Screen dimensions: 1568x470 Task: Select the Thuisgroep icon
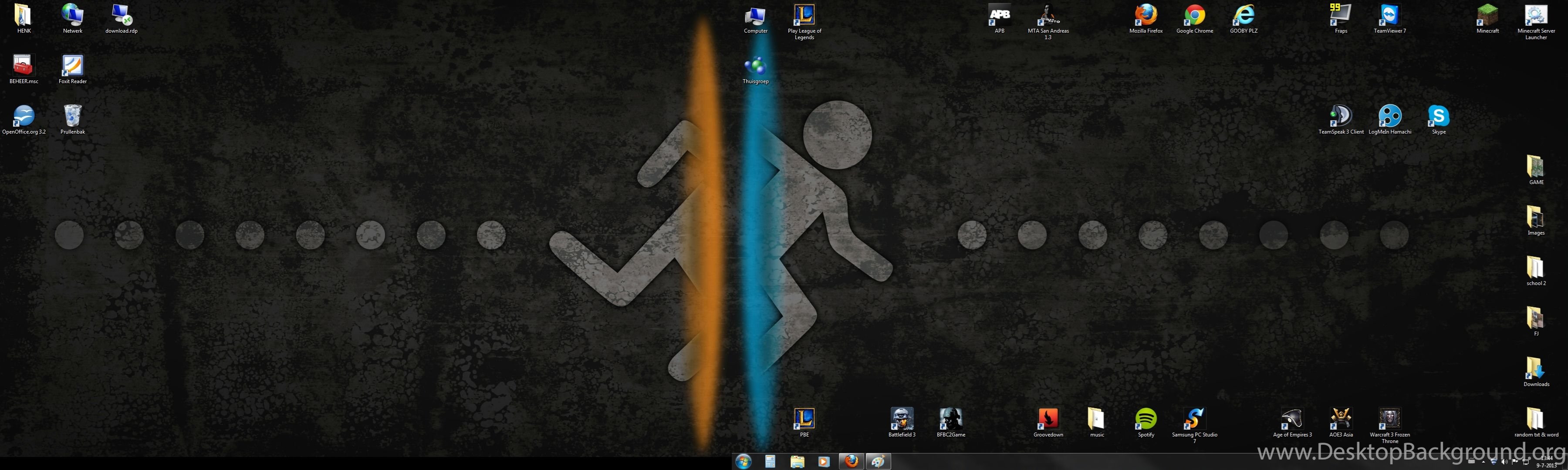[755, 69]
